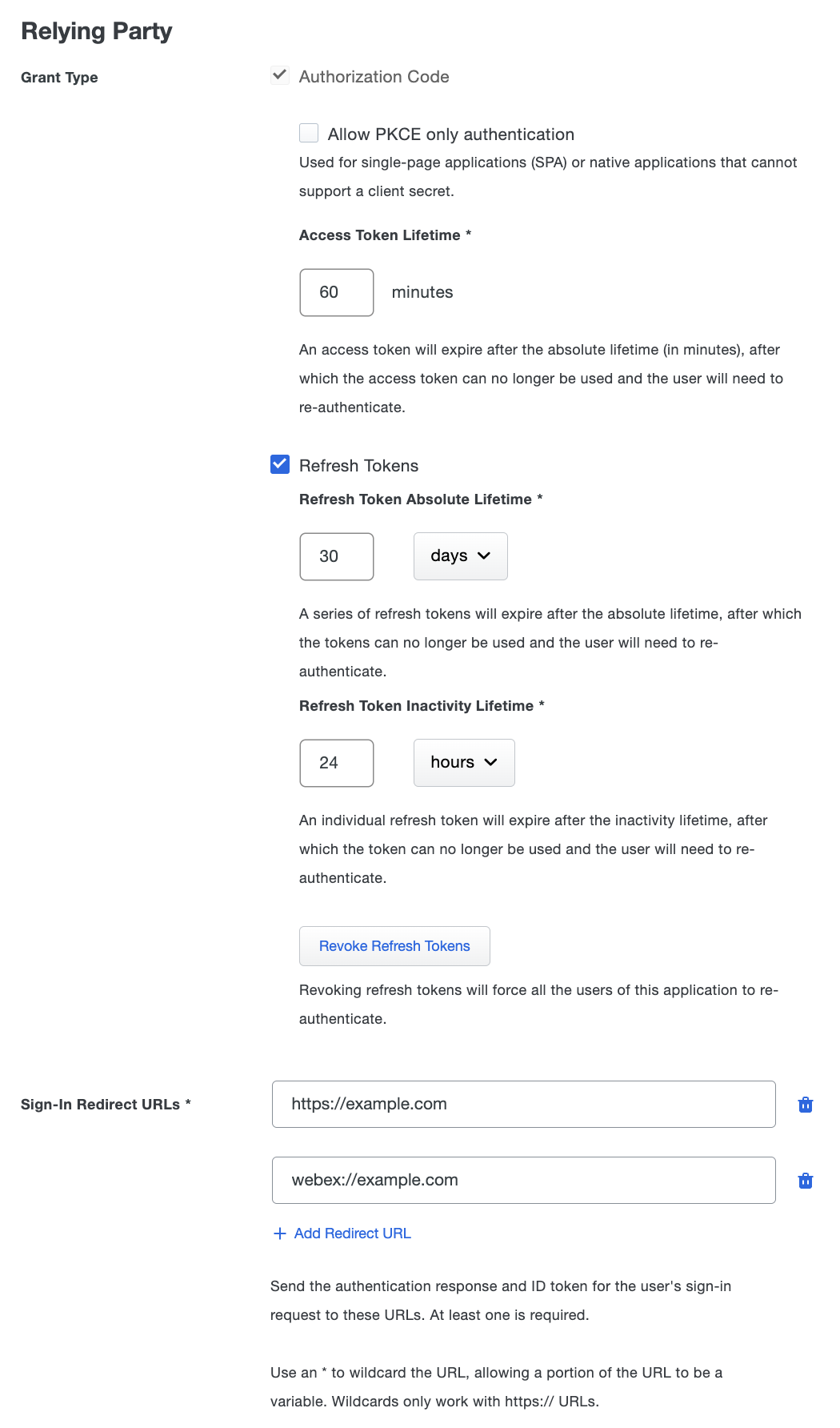
Task: Click the Relying Party heading
Action: [96, 31]
